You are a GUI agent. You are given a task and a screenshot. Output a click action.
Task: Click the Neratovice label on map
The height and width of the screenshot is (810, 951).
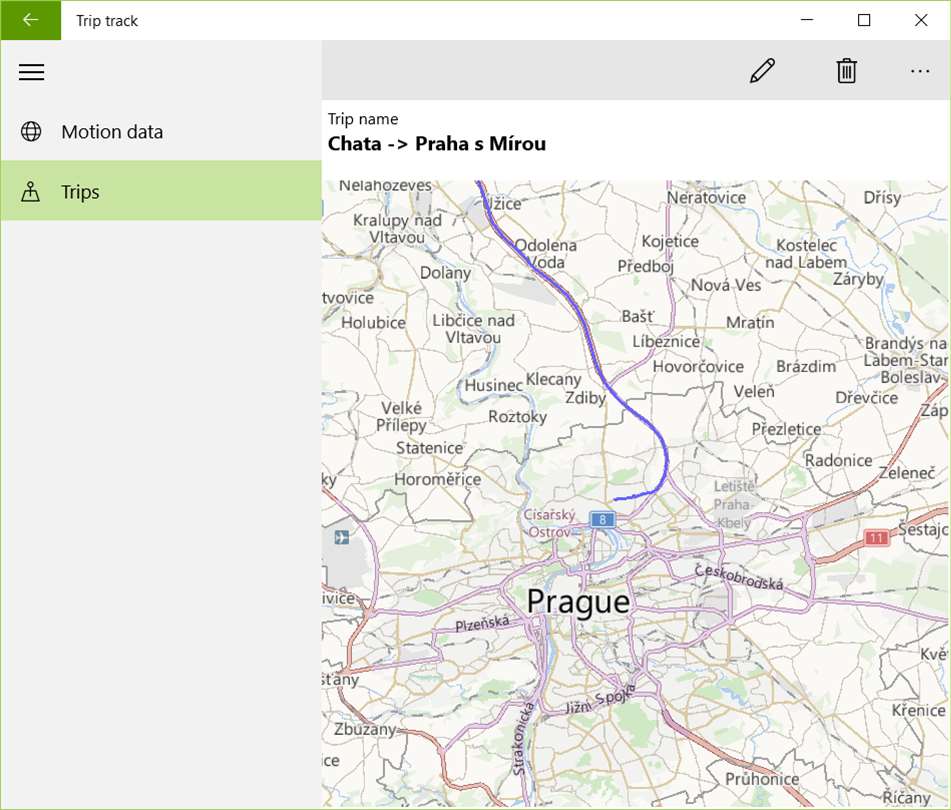(706, 197)
